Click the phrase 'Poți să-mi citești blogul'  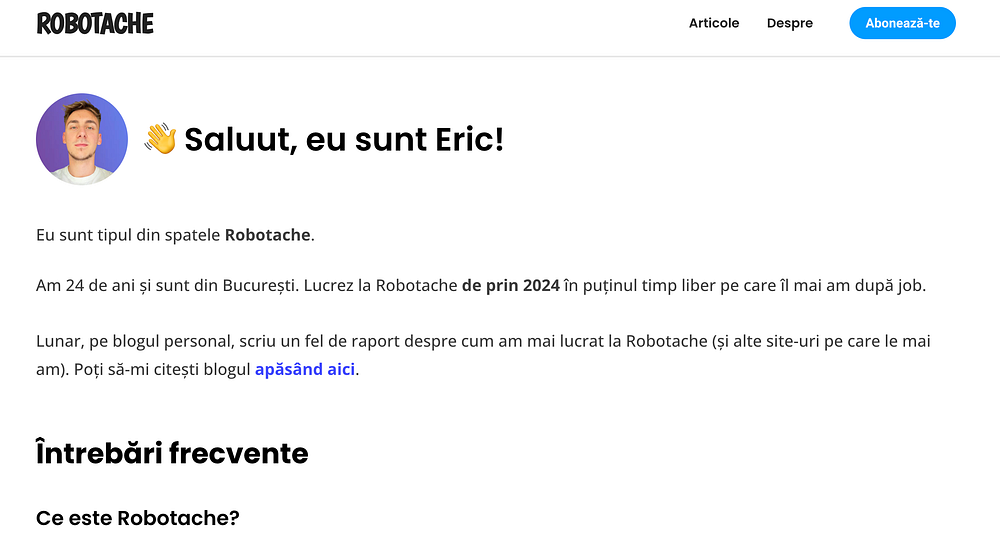coord(162,369)
